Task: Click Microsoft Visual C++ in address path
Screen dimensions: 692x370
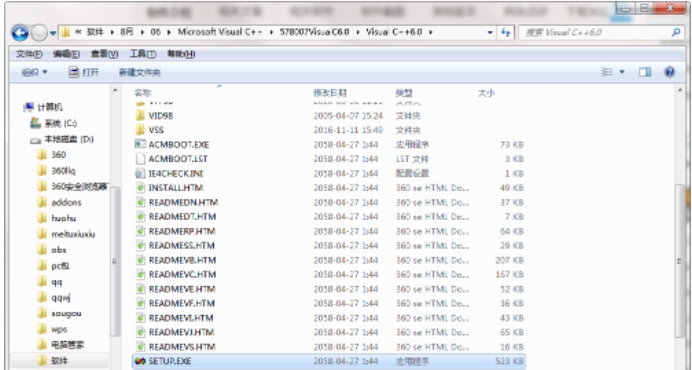Action: 220,32
